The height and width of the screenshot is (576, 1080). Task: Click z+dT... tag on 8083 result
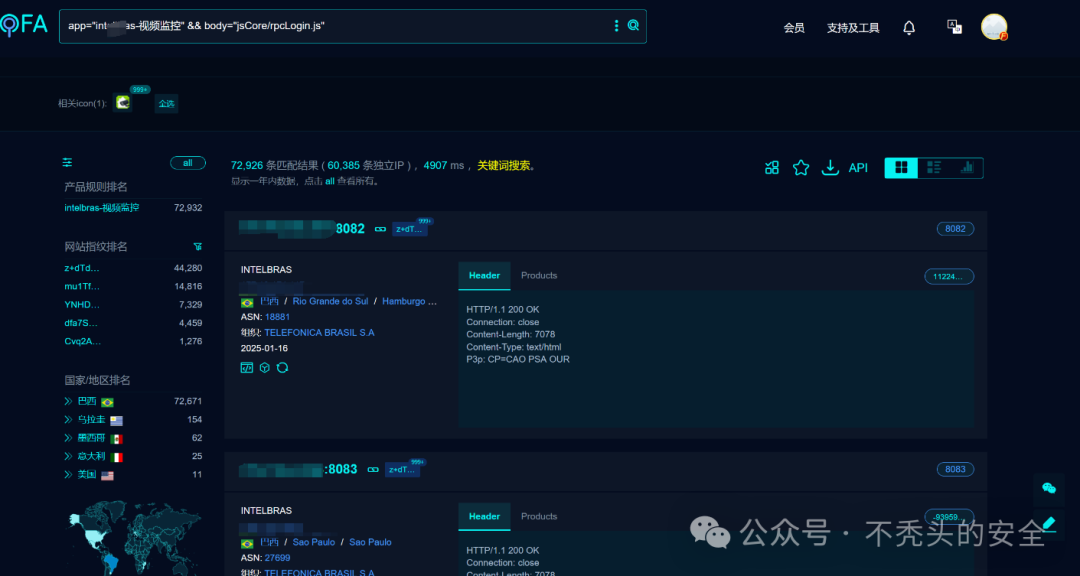click(x=402, y=470)
